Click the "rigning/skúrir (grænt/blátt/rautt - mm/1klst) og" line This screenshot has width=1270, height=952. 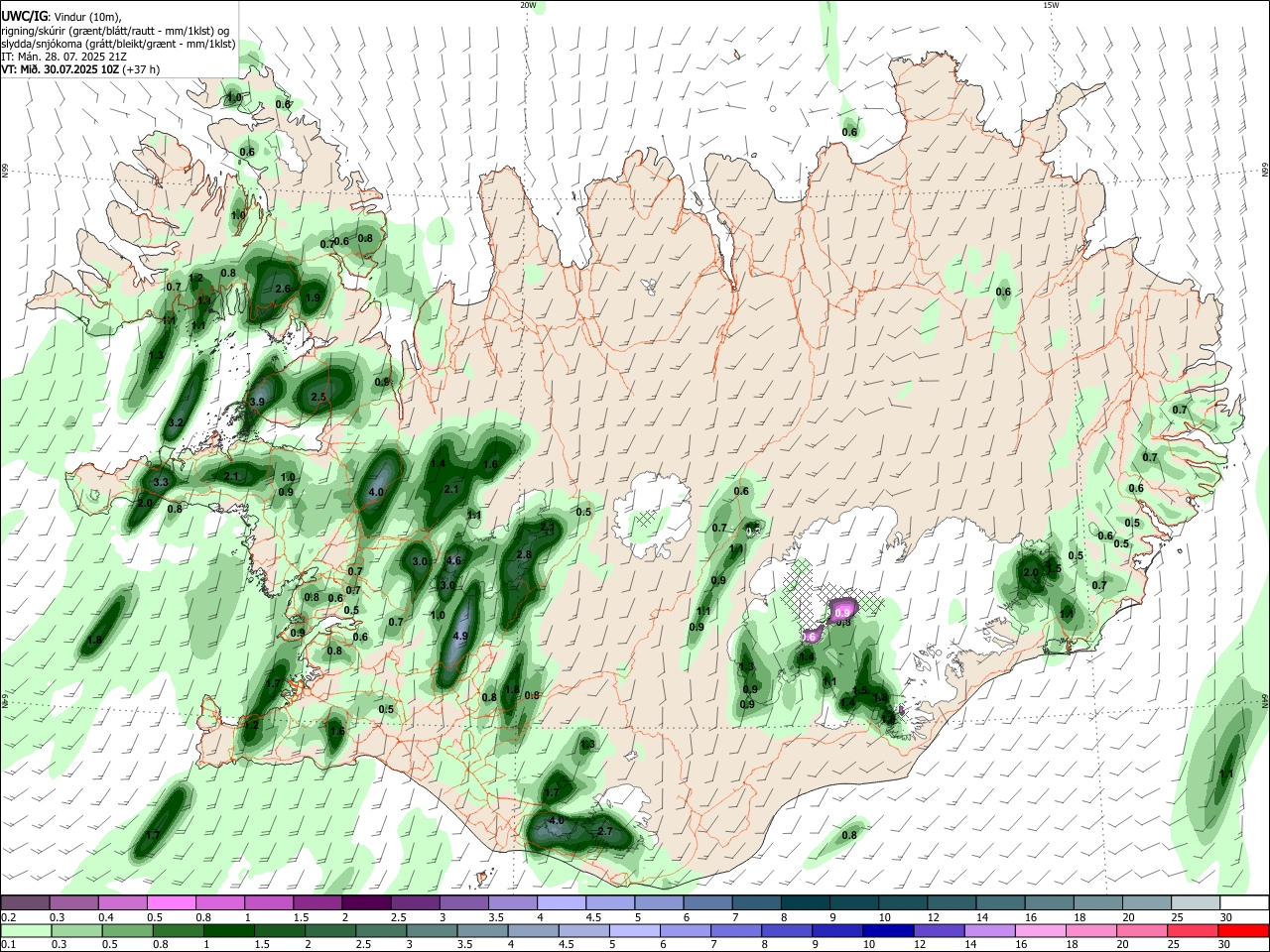point(116,31)
